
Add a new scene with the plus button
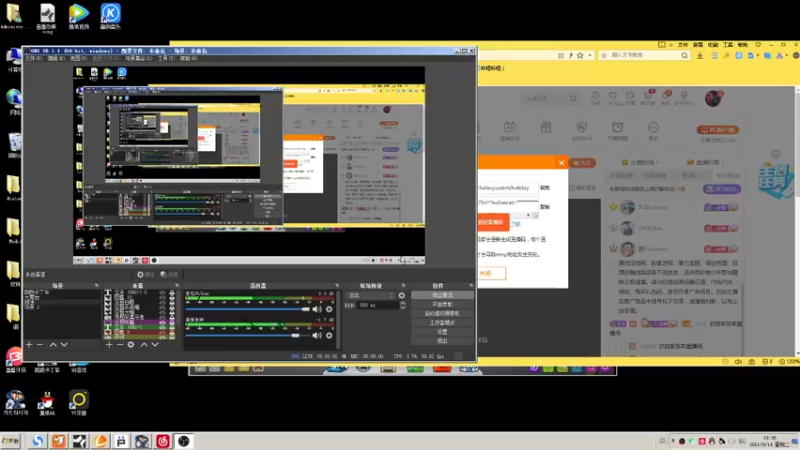point(29,345)
